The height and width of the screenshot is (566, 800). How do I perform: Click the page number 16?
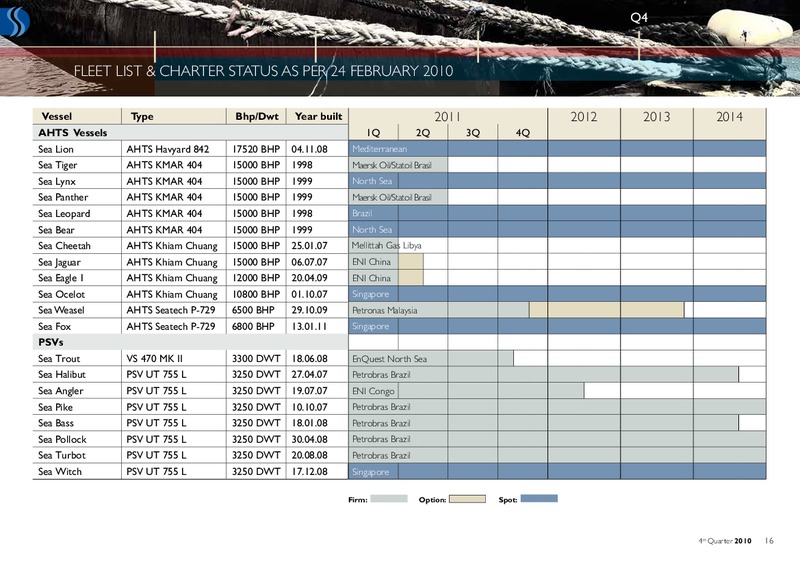(x=769, y=540)
